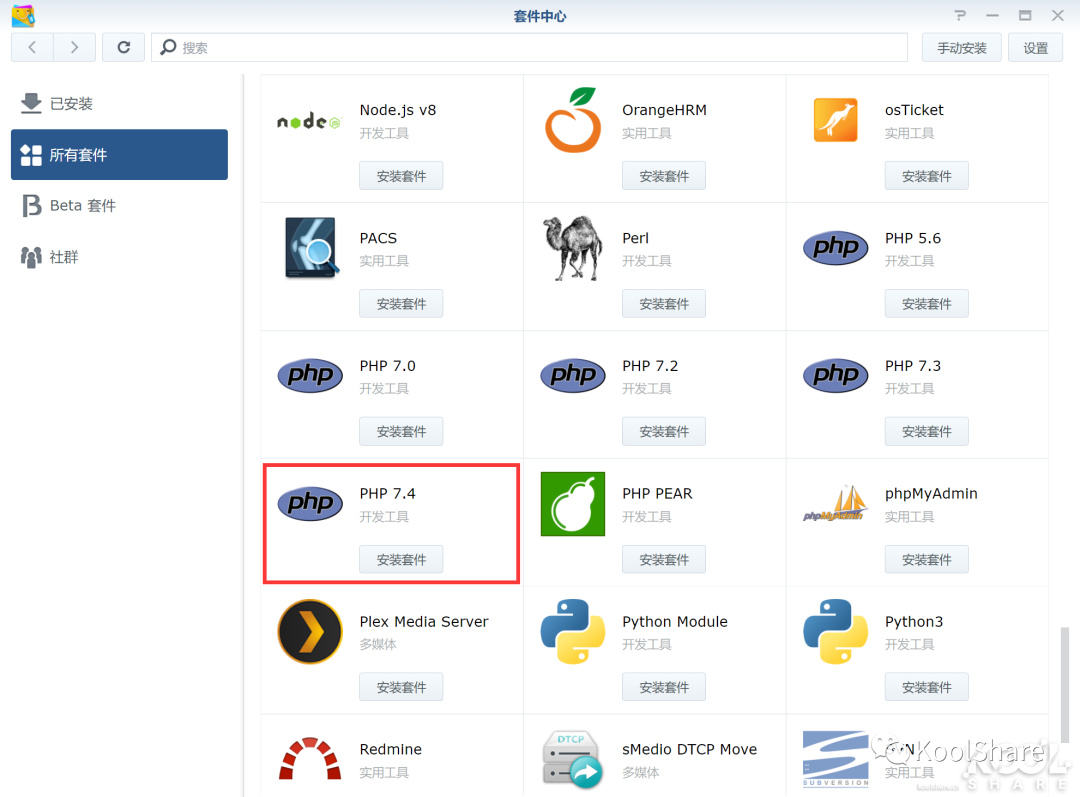Screen dimensions: 1080x797
Task: Refresh the package list
Action: (123, 48)
